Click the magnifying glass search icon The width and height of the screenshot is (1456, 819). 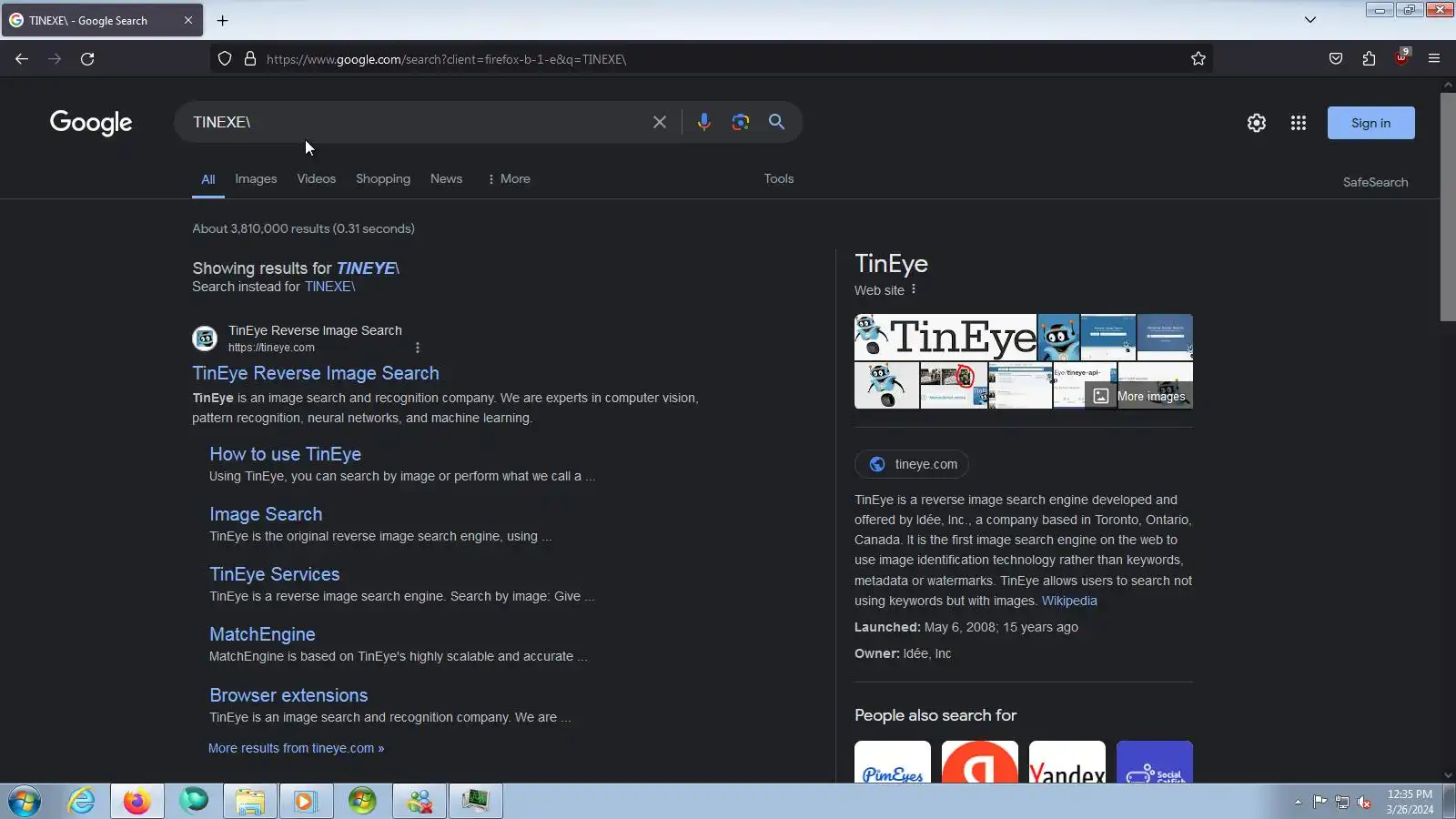pos(776,122)
